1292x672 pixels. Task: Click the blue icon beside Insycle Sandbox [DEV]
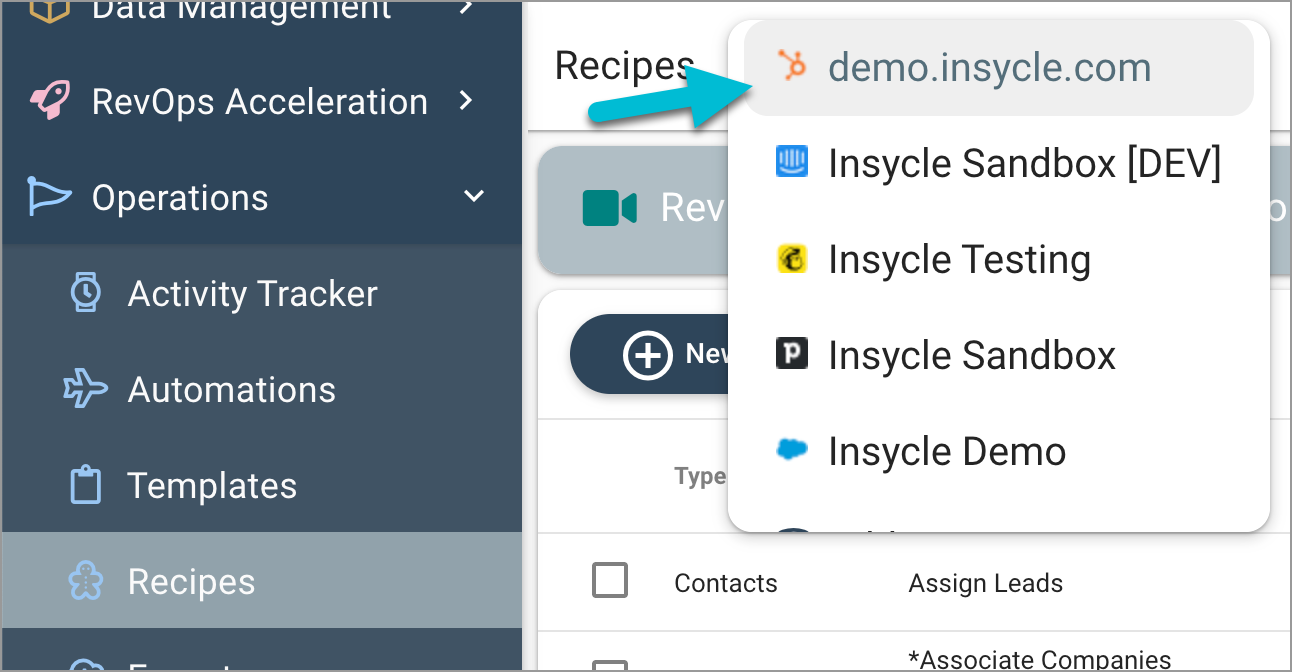(792, 163)
